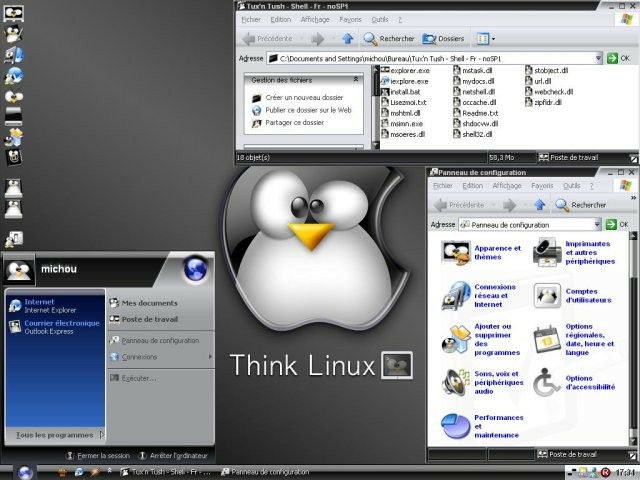Go up one folder in Tux'n Tush window
Image resolution: width=640 pixels, height=480 pixels.
pos(347,39)
